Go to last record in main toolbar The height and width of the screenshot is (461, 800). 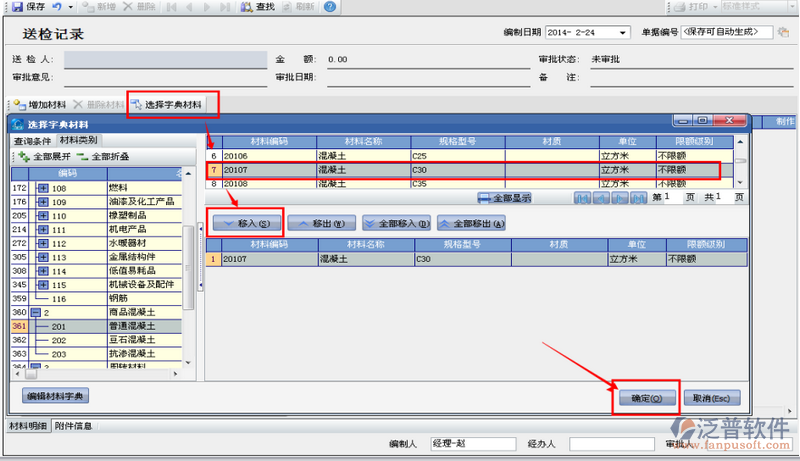tap(225, 7)
